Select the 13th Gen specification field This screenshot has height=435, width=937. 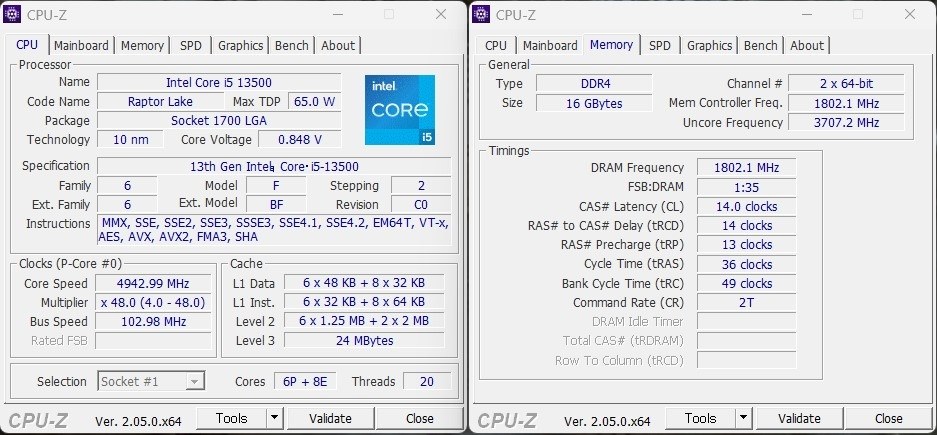pyautogui.click(x=274, y=166)
